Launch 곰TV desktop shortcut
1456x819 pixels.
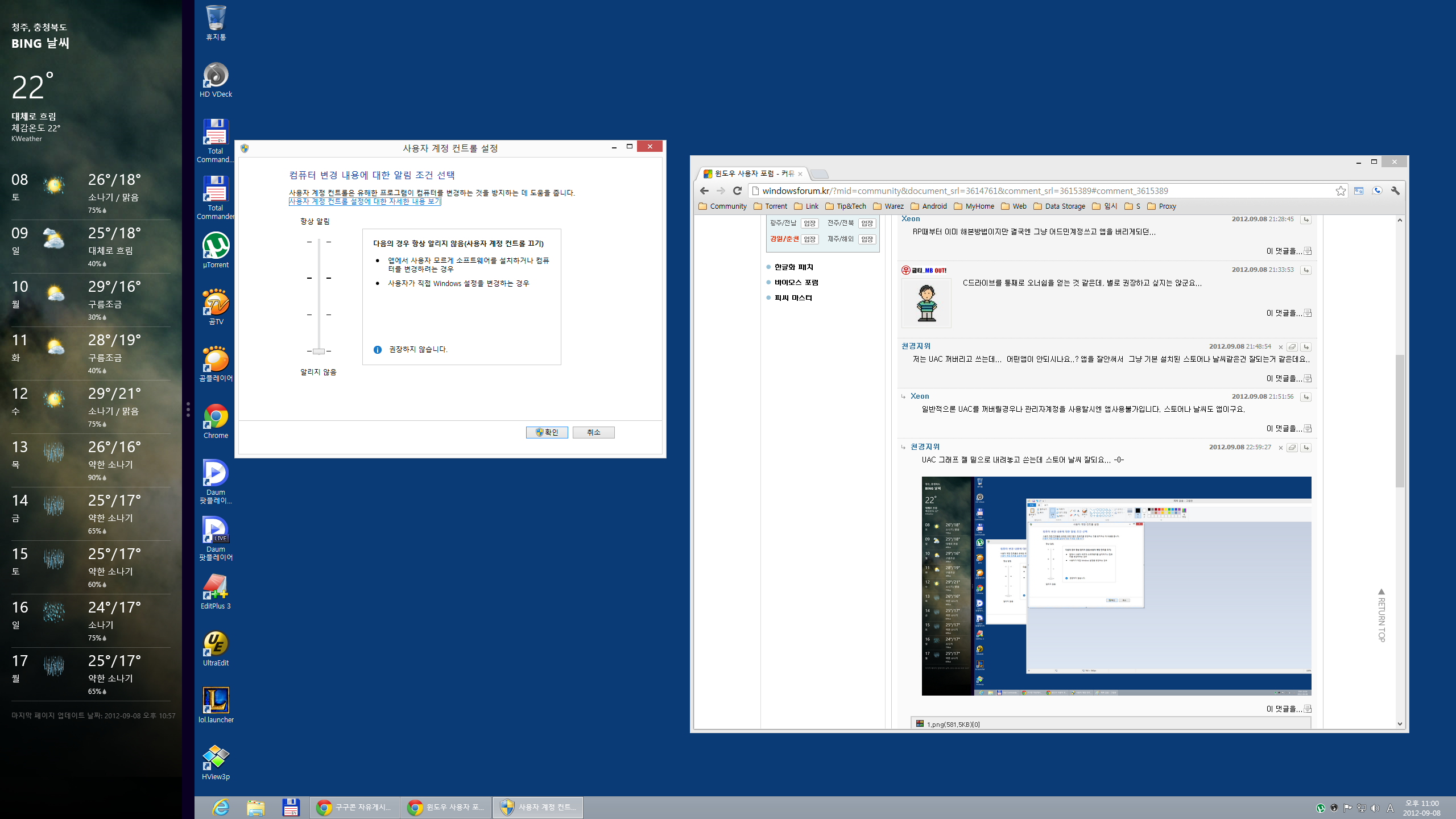[x=216, y=307]
